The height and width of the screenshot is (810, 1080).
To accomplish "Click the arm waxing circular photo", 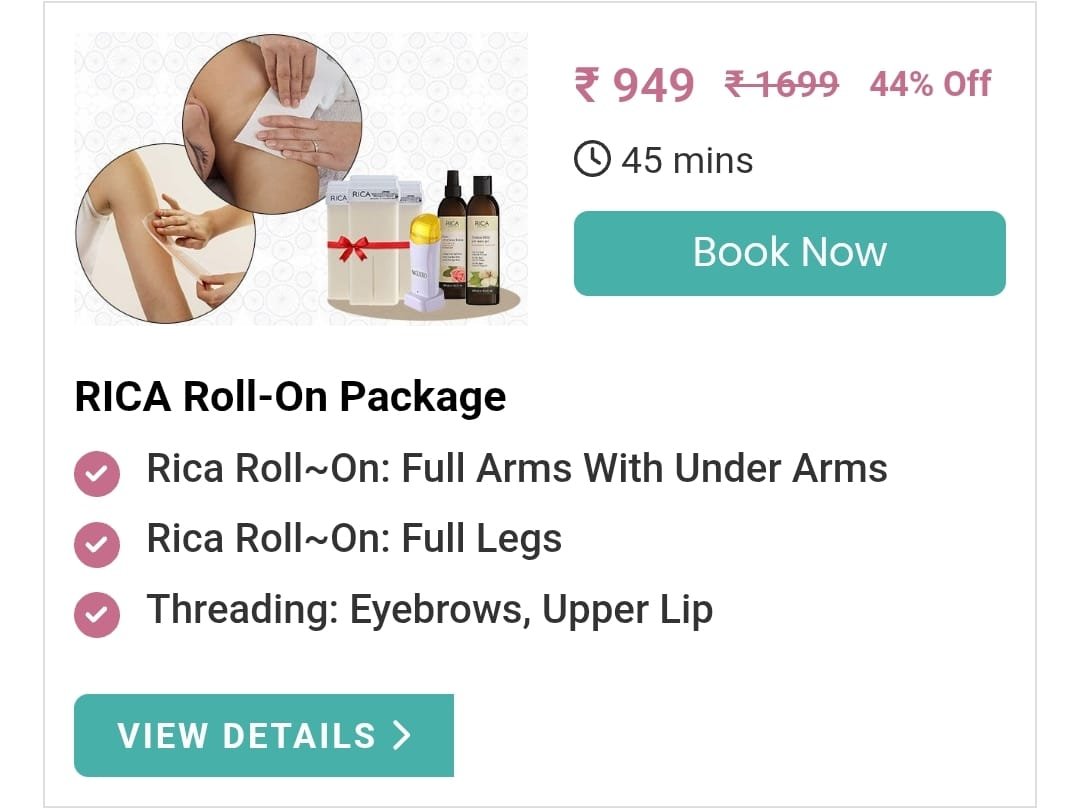I will [165, 233].
